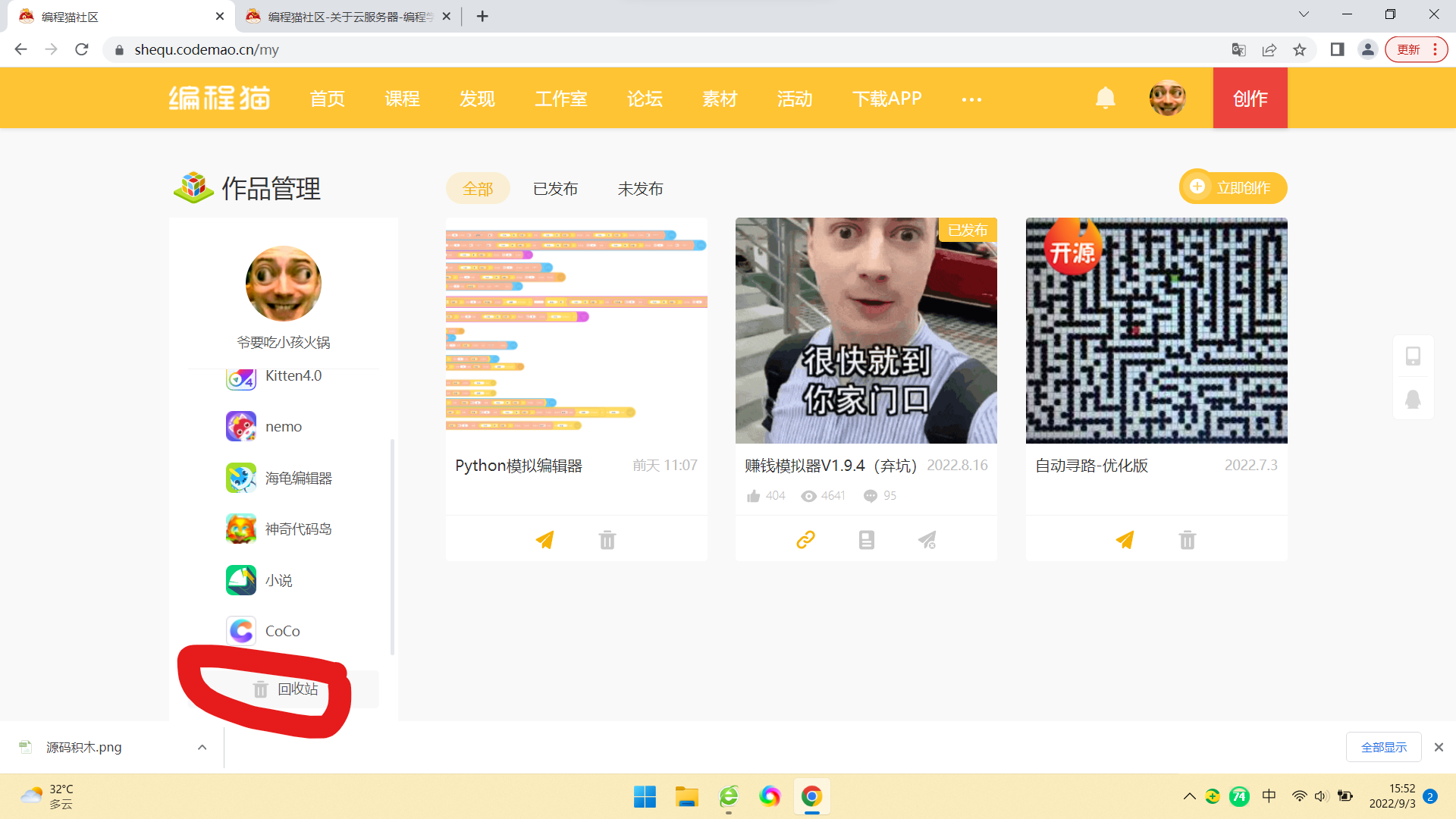Delete the 自动寻路-优化版 project
This screenshot has width=1456, height=819.
tap(1188, 540)
